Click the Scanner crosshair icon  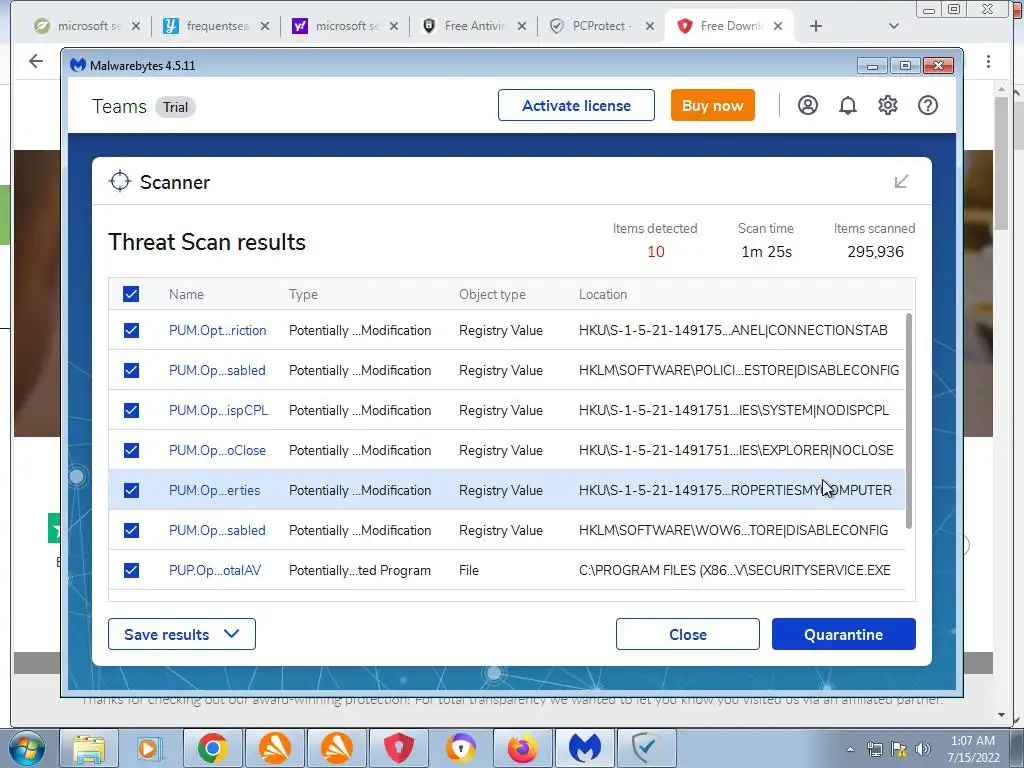click(x=120, y=182)
